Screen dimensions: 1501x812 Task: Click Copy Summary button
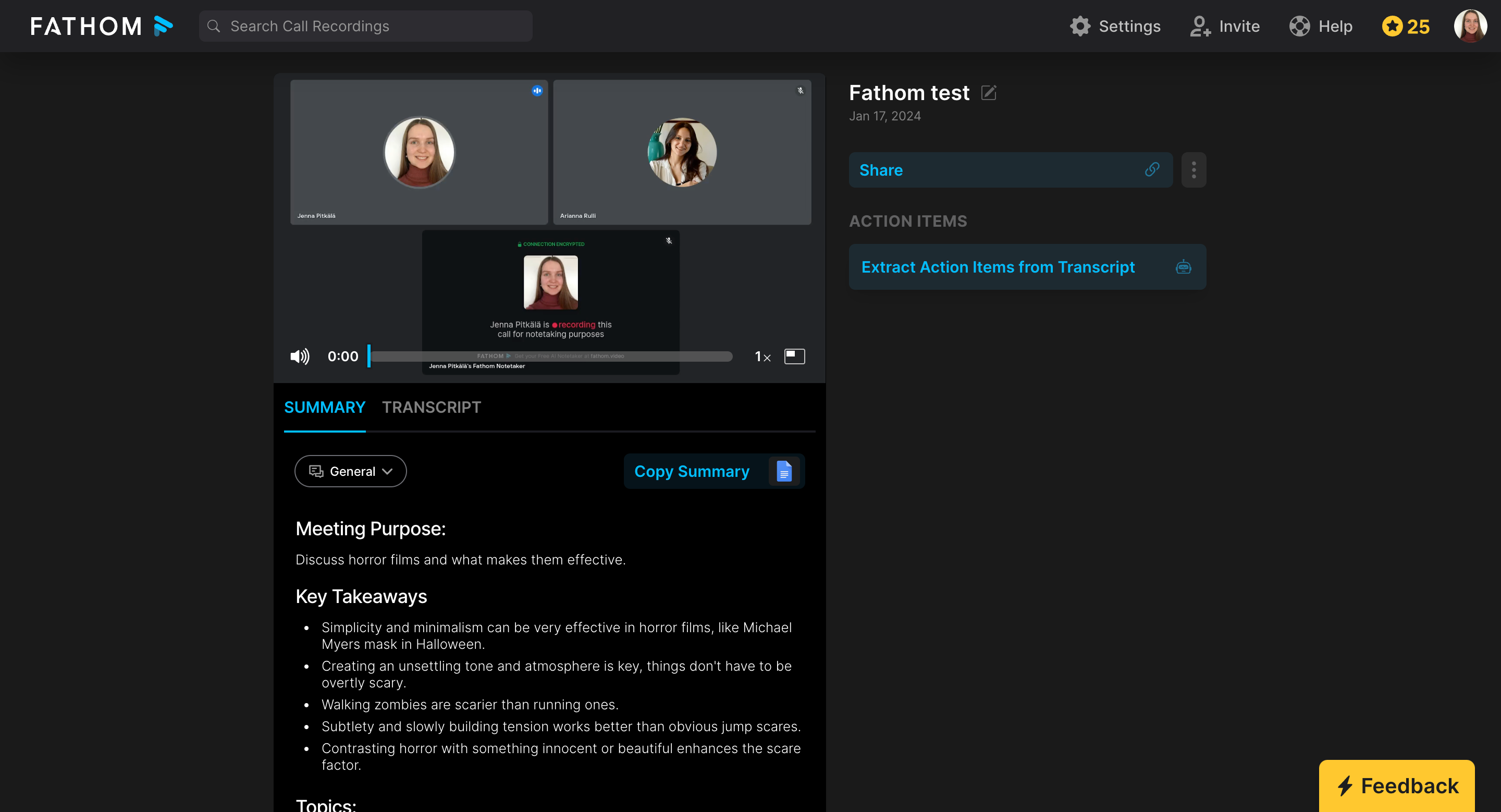coord(714,471)
